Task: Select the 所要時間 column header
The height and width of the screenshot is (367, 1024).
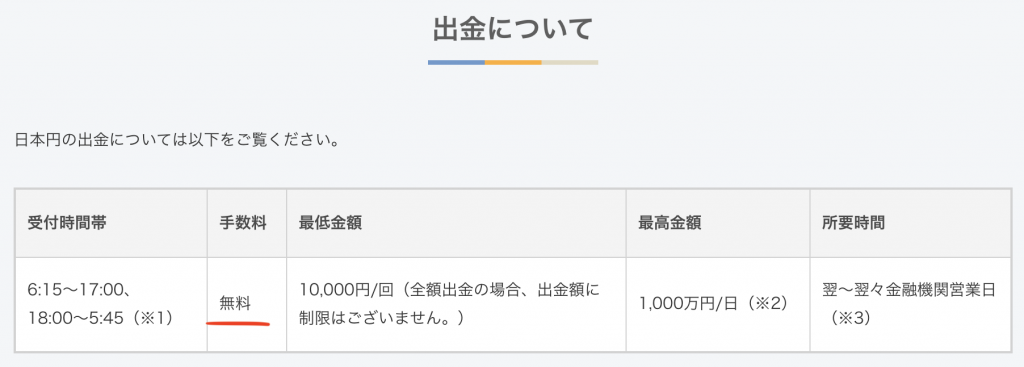Action: (x=854, y=223)
